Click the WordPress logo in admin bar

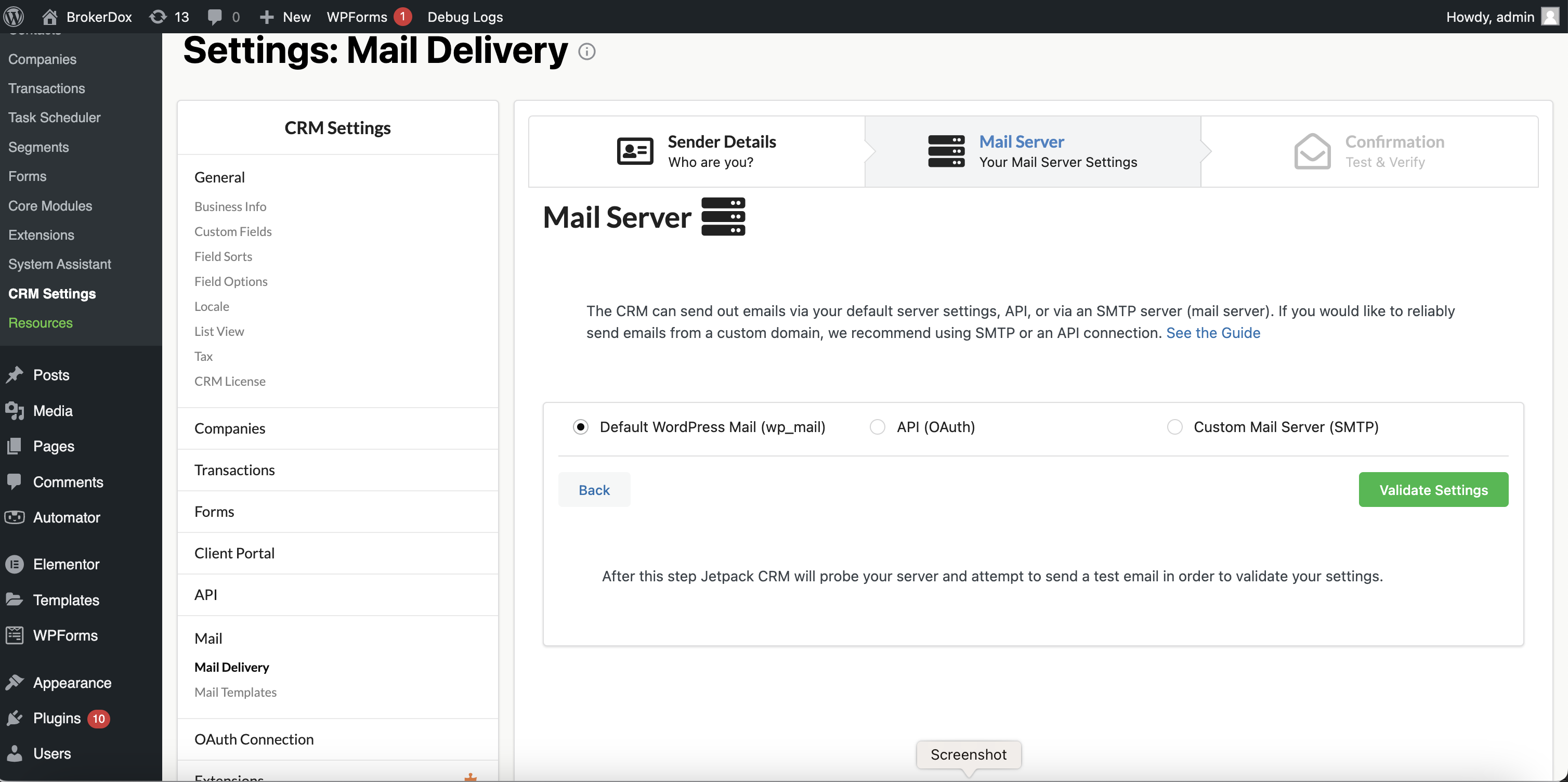tap(14, 17)
